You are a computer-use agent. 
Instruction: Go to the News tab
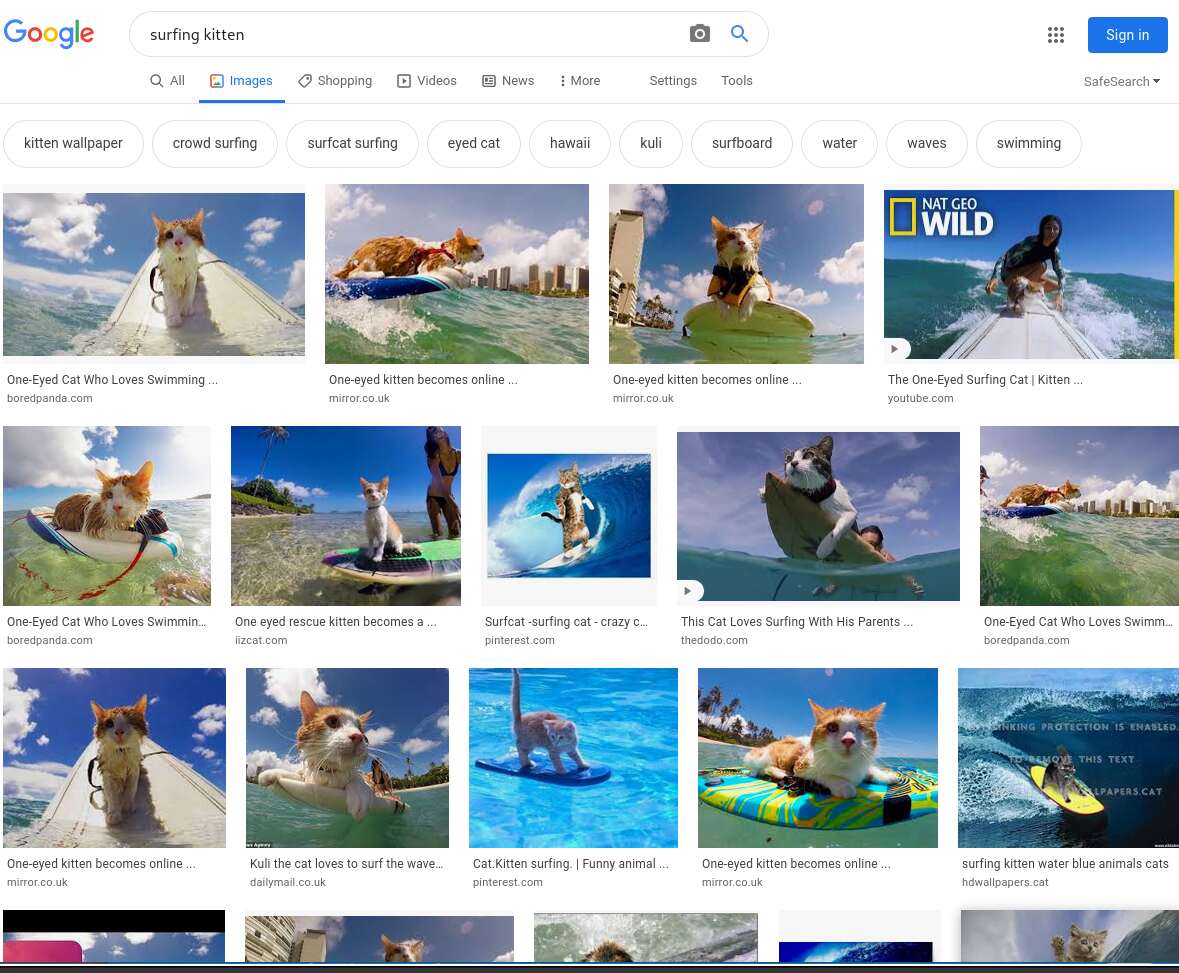(508, 80)
